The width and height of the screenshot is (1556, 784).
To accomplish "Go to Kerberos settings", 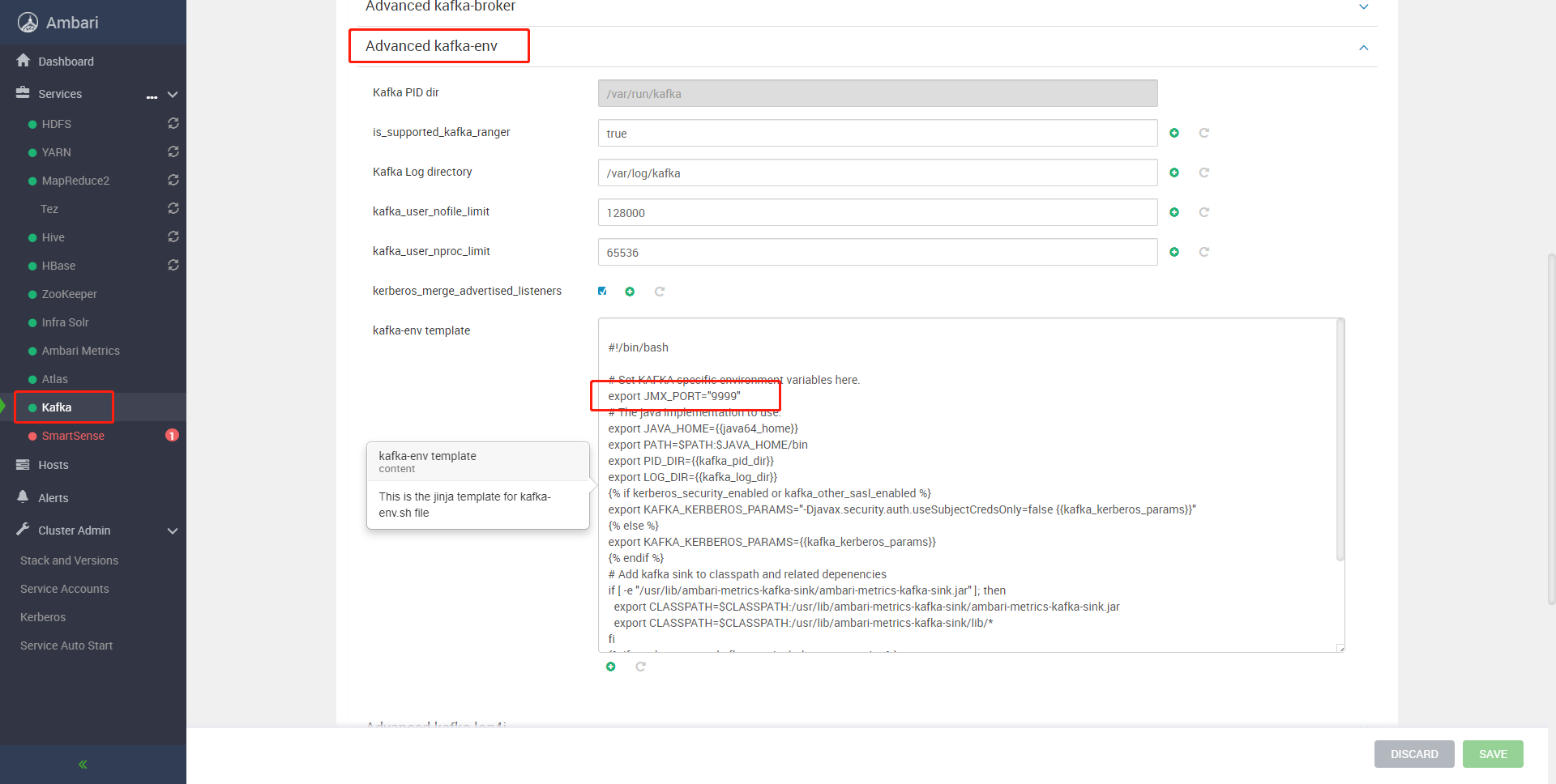I will (x=43, y=617).
